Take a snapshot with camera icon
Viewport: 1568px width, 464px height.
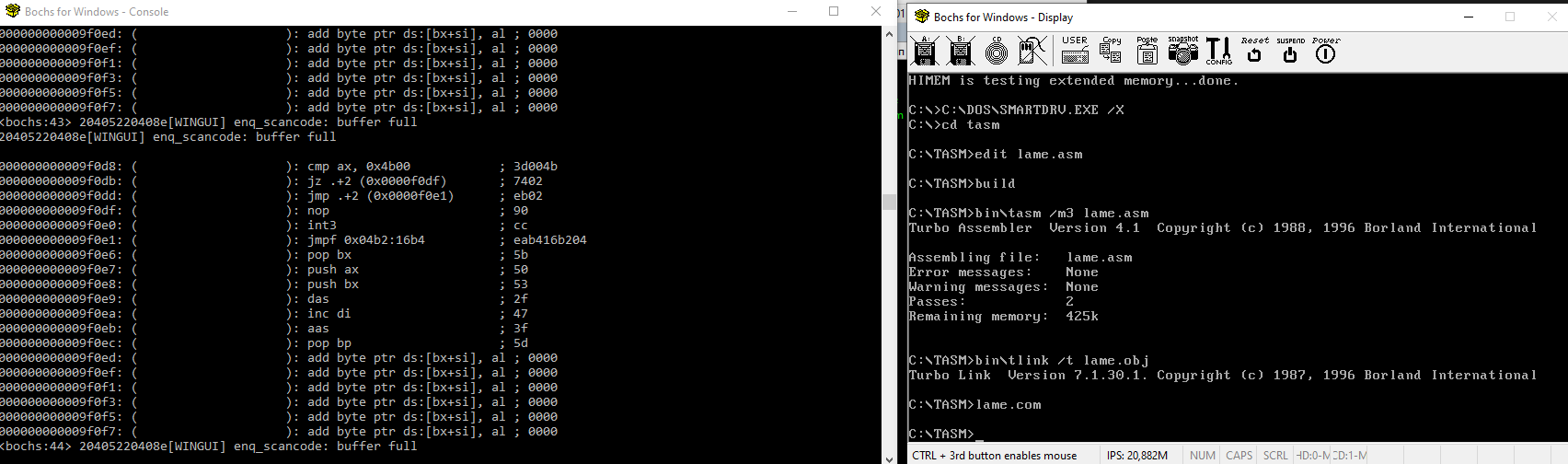[1182, 51]
